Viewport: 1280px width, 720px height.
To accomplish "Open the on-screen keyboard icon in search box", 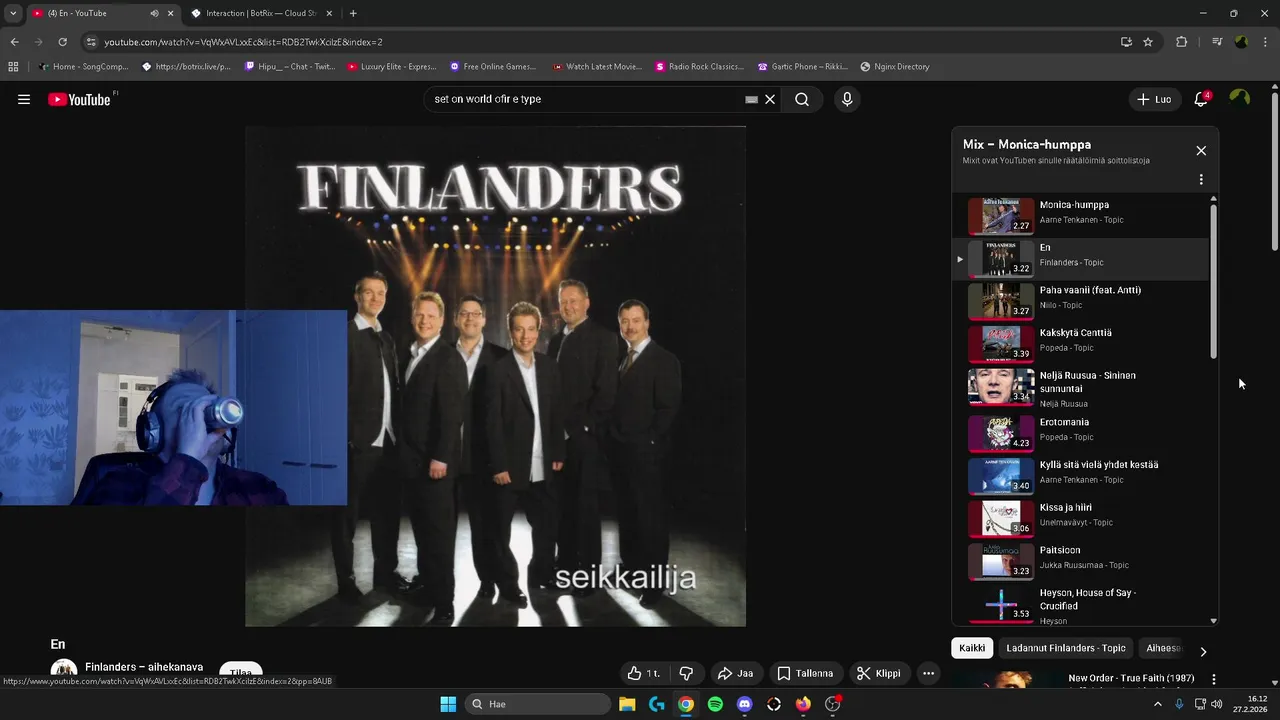I will coord(752,99).
